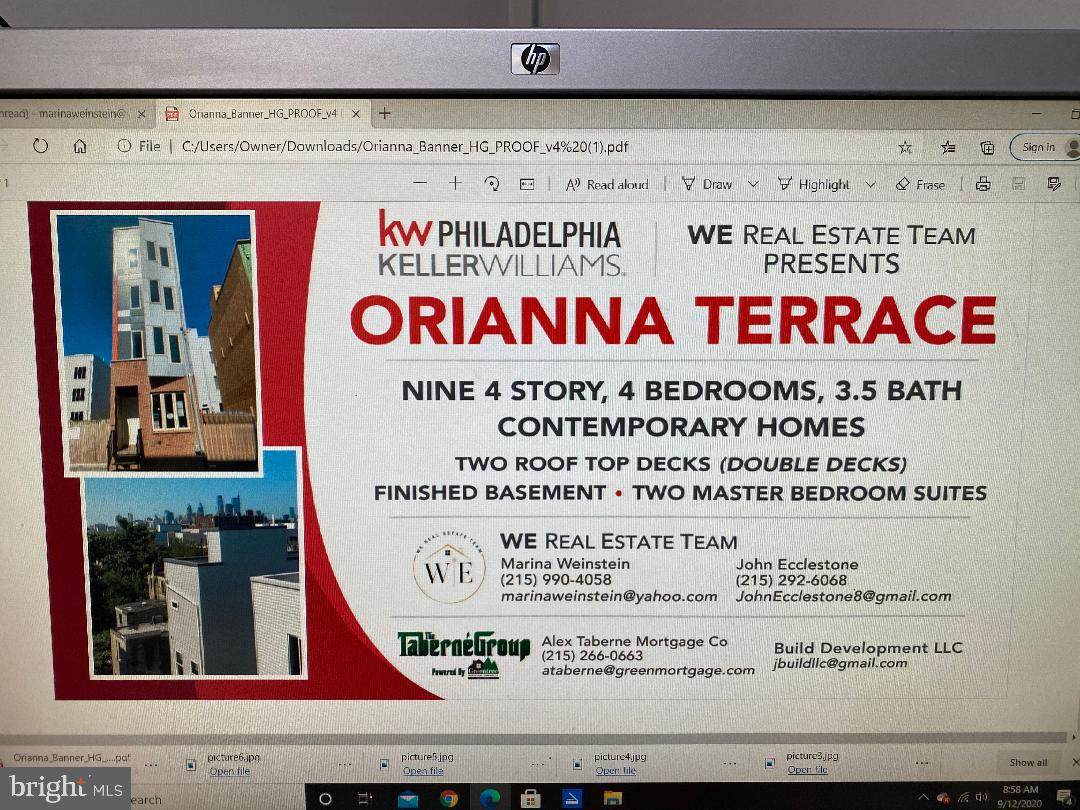The width and height of the screenshot is (1080, 810).
Task: Show all downloads
Action: coord(1028,762)
